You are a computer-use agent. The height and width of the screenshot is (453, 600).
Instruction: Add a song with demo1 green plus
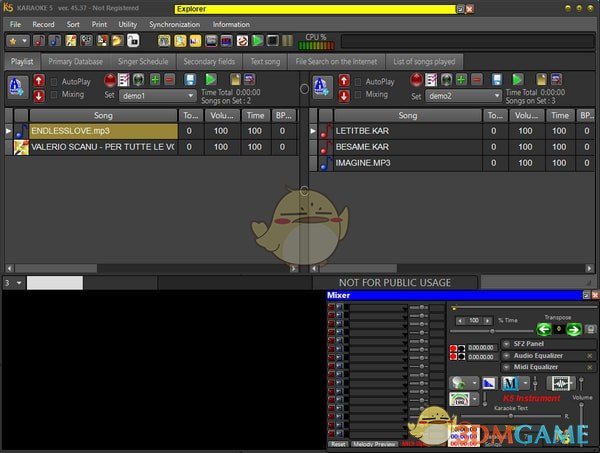tap(155, 80)
